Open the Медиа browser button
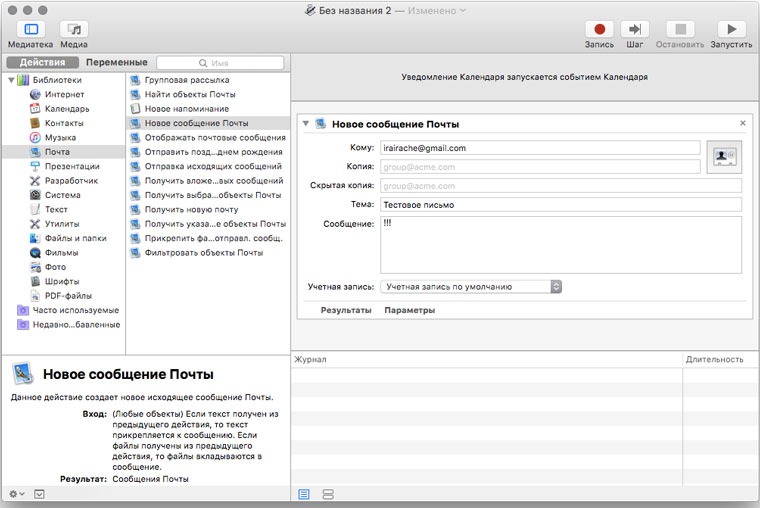Viewport: 760px width, 508px height. [x=74, y=29]
